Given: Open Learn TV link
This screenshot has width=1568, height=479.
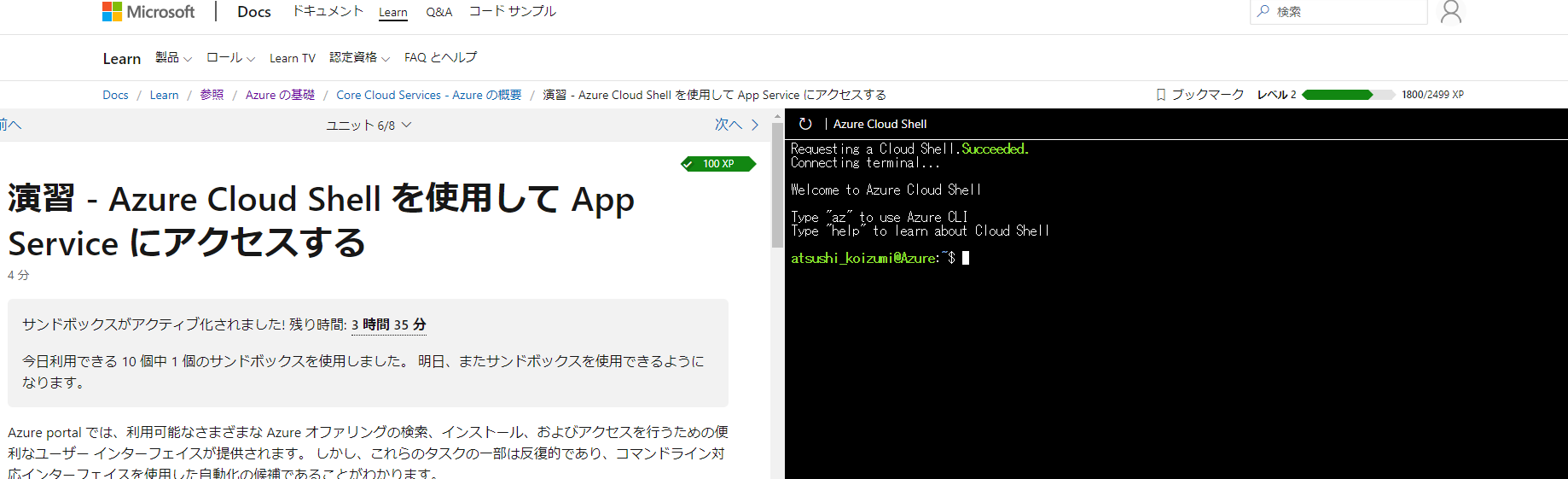Looking at the screenshot, I should pos(292,58).
